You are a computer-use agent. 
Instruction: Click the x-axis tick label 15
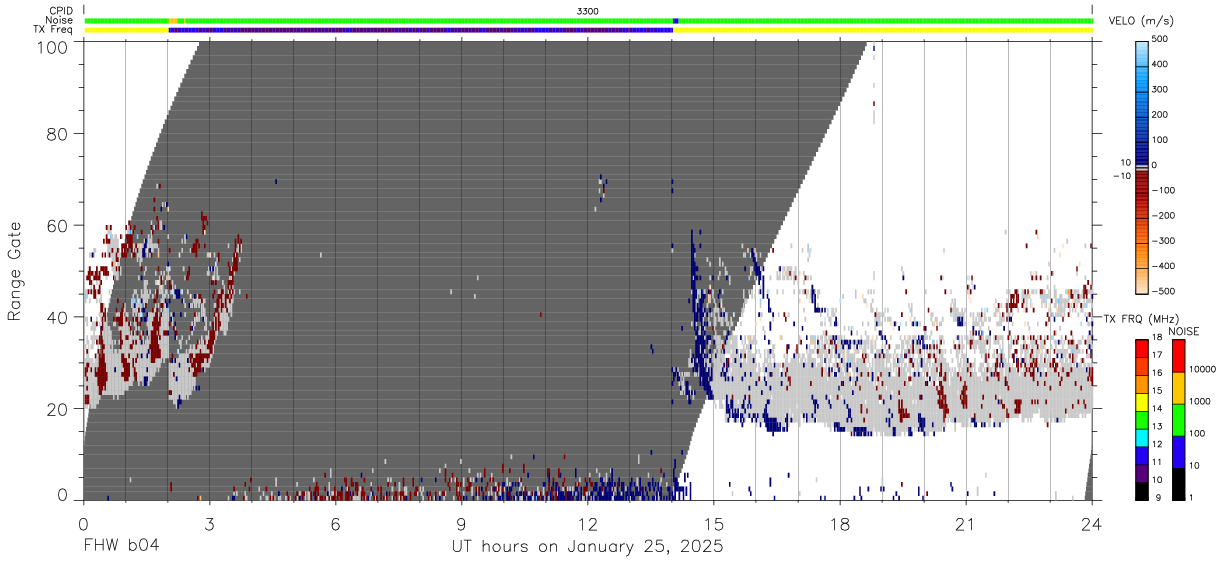714,524
